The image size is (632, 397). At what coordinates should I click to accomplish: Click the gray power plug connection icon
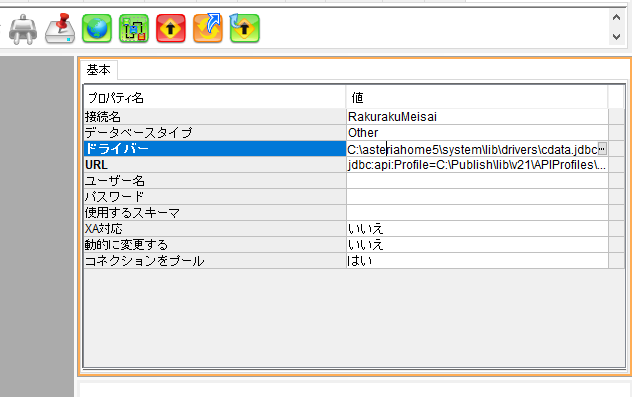point(23,29)
